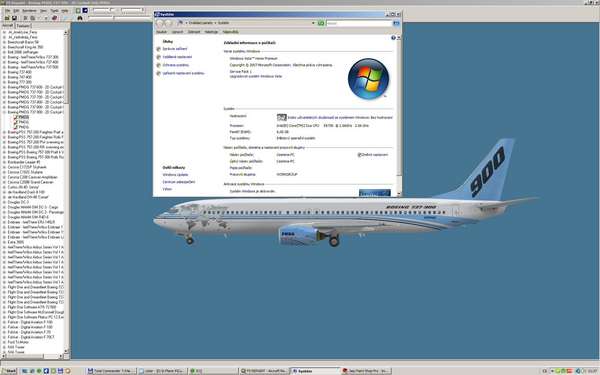Click the red eraser-like toolbar icon
Image resolution: width=600 pixels, height=375 pixels.
54,18
